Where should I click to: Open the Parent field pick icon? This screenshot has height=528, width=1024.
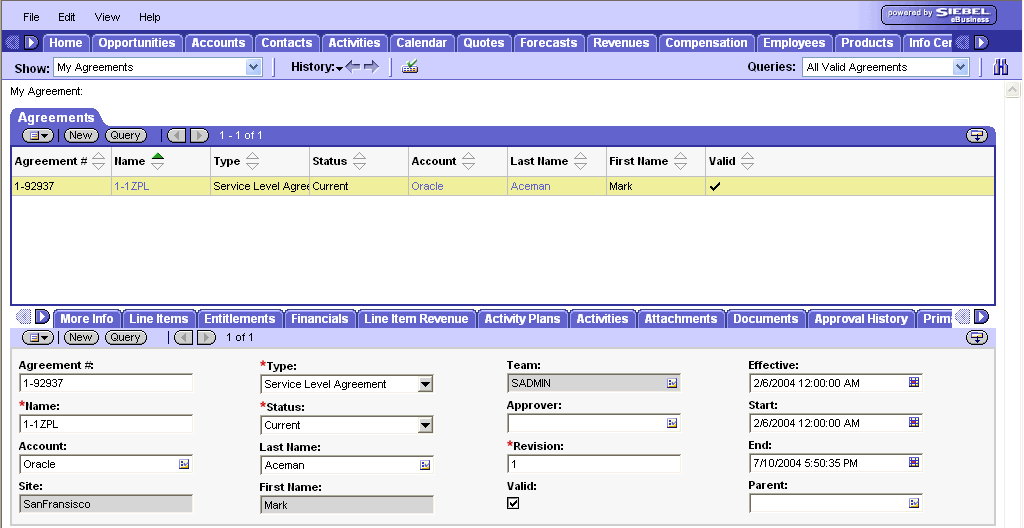(x=914, y=503)
